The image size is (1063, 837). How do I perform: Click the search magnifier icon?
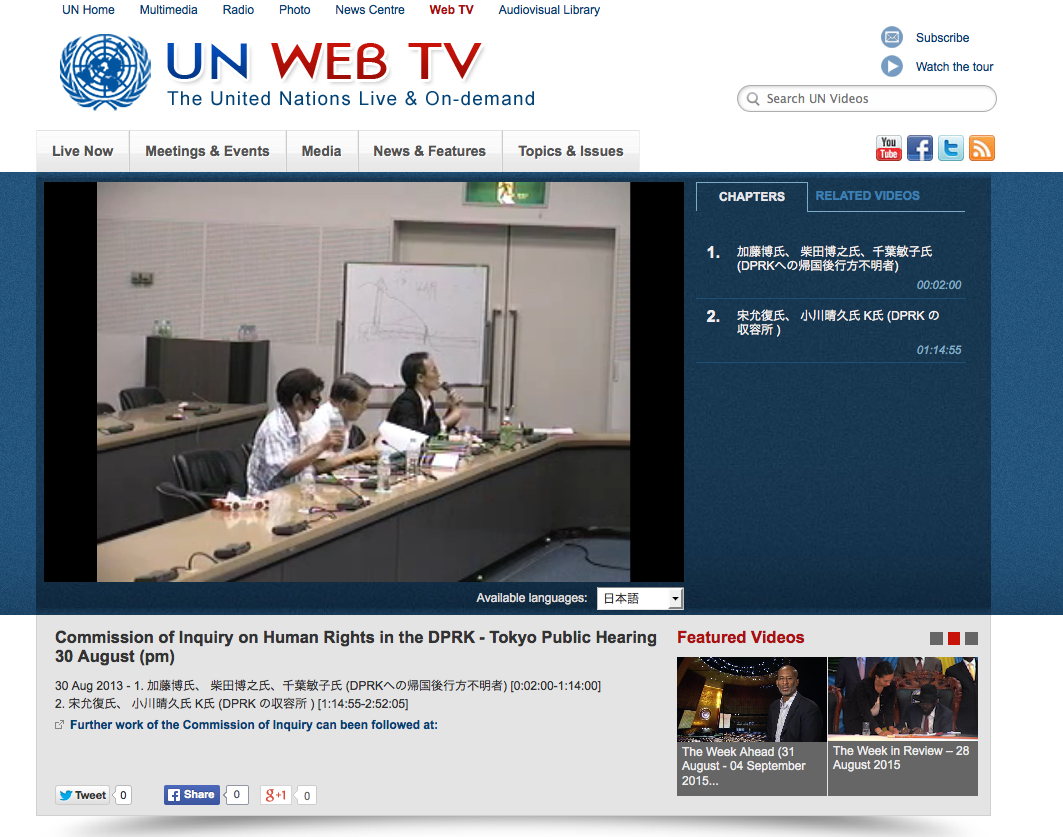click(x=753, y=99)
